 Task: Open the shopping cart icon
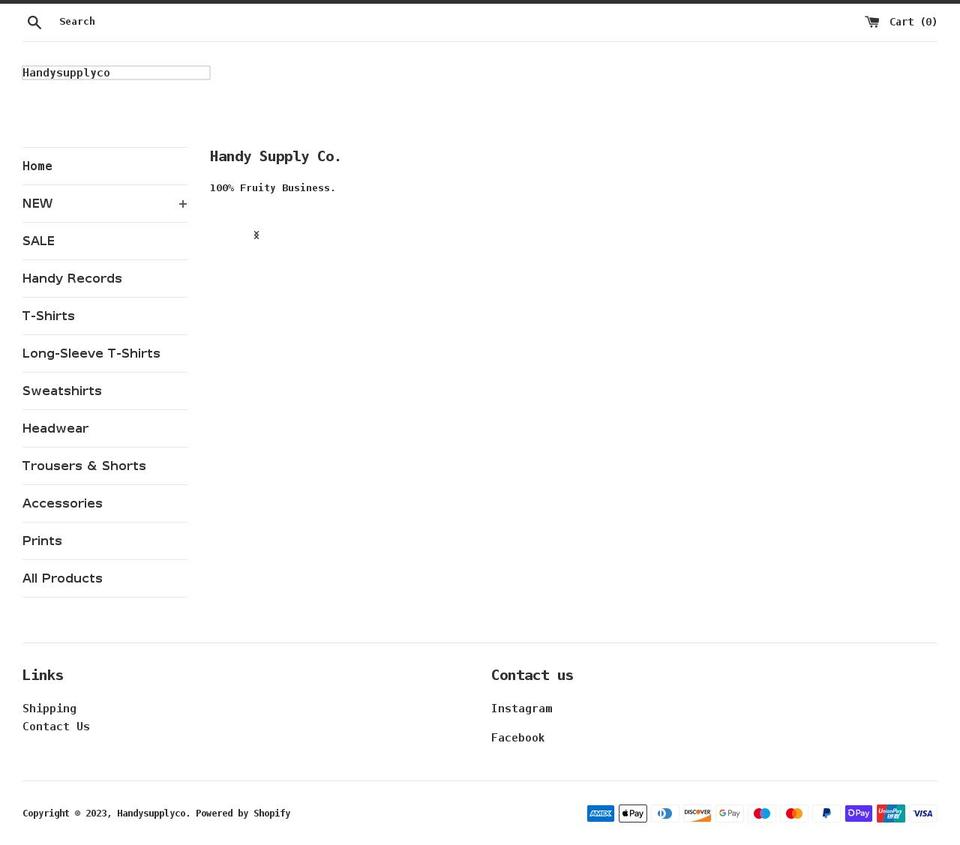(x=872, y=20)
